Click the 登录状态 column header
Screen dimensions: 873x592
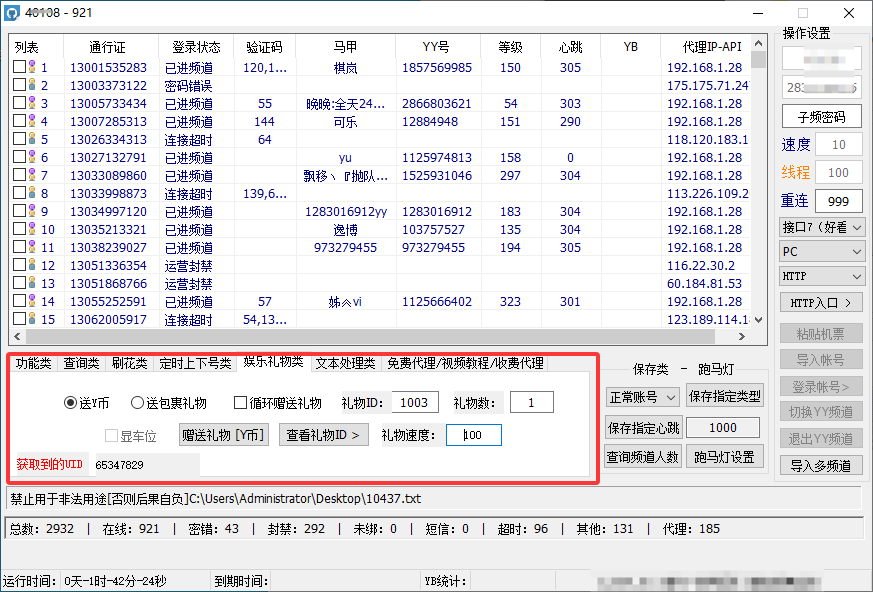tap(196, 47)
